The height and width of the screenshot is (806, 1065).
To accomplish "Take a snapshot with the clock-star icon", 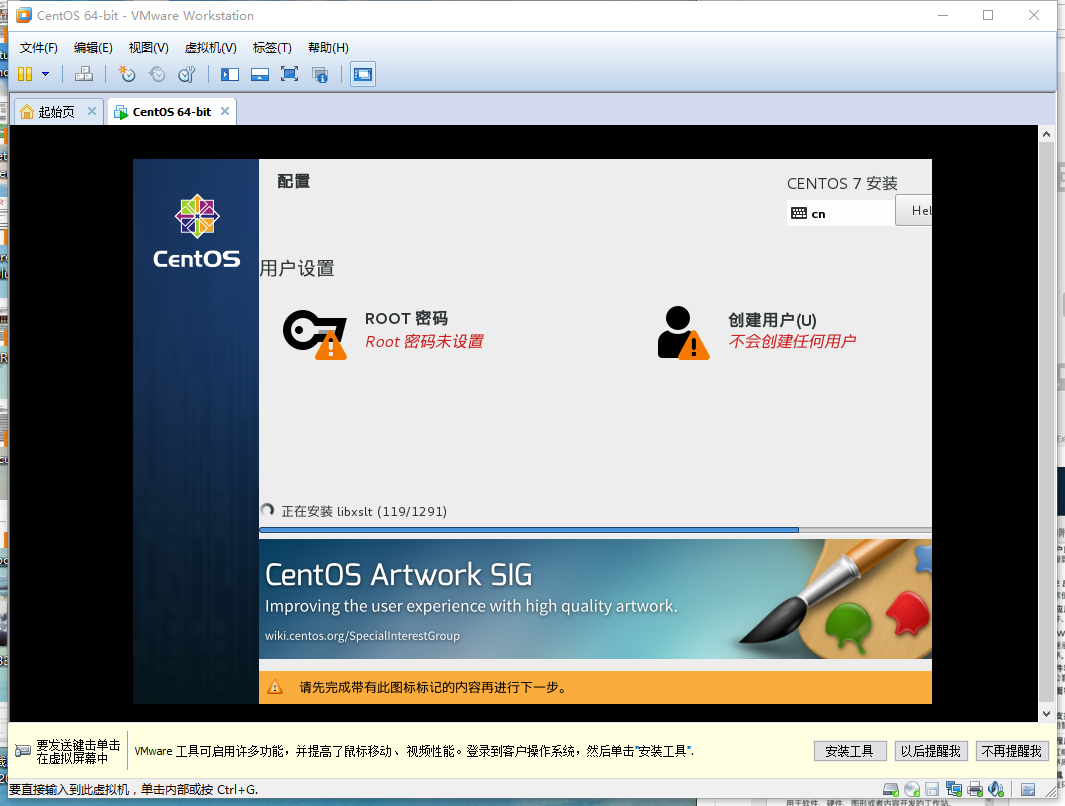I will tap(127, 74).
